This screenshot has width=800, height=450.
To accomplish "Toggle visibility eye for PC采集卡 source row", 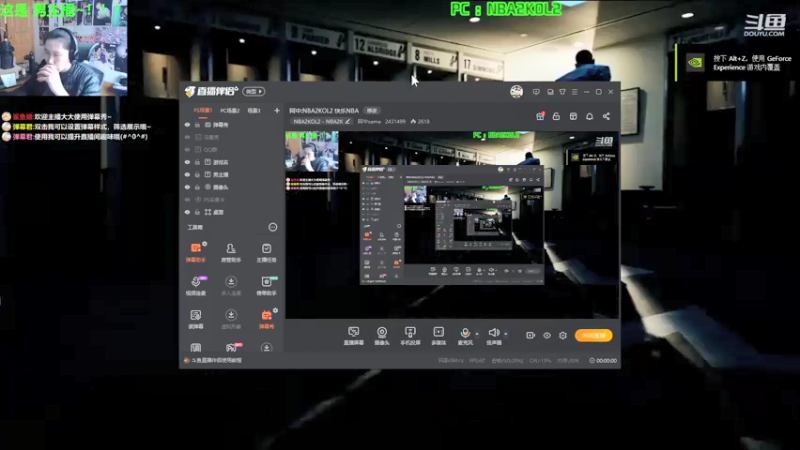I will tap(187, 200).
